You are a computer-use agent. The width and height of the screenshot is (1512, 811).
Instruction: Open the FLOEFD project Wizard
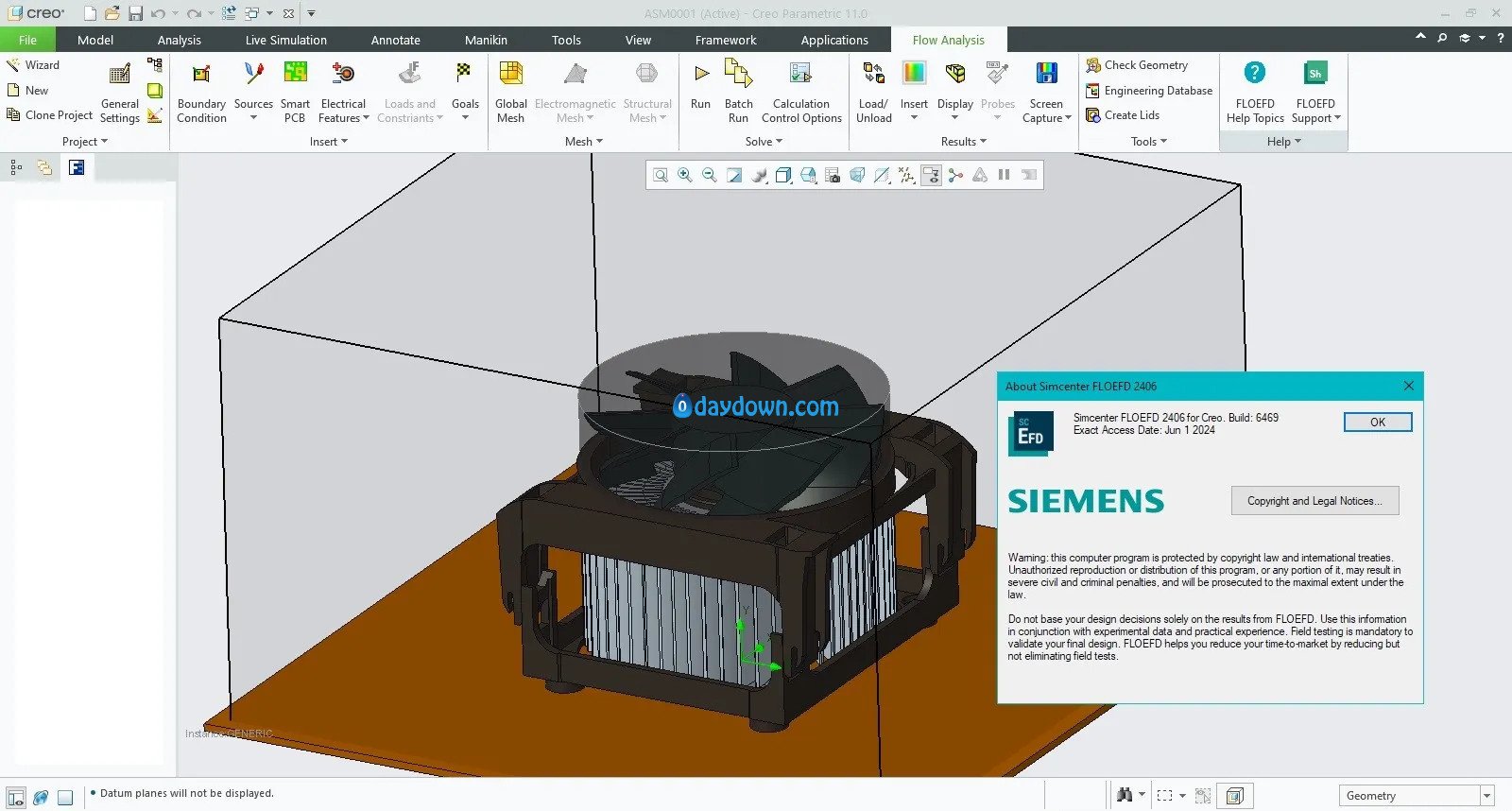(x=33, y=65)
